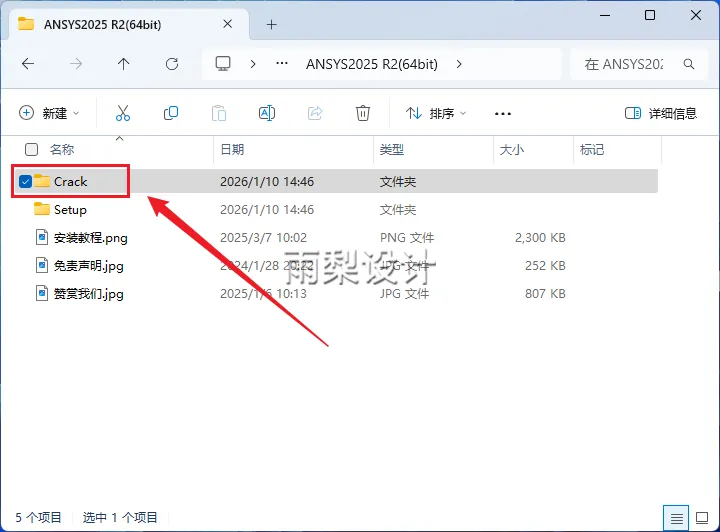Viewport: 720px width, 532px height.
Task: Sort by the 日期 column header
Action: tap(232, 149)
